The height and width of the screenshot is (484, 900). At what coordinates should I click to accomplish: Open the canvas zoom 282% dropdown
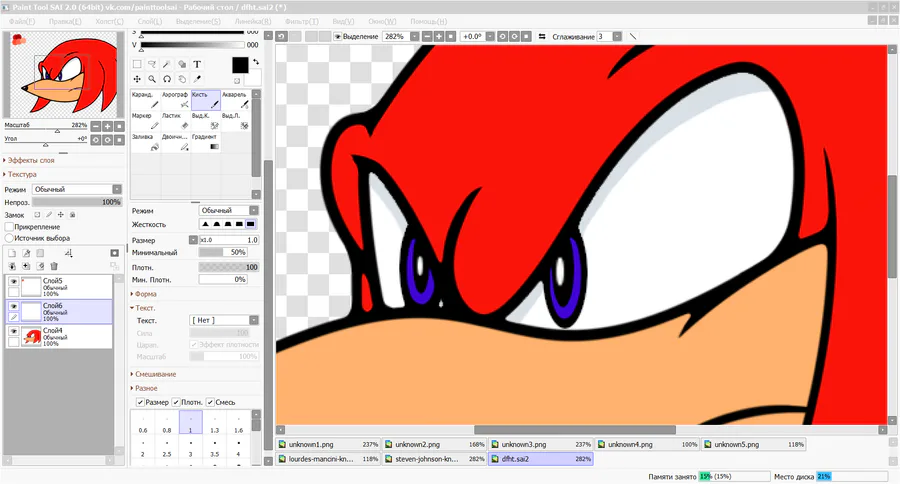[x=414, y=36]
